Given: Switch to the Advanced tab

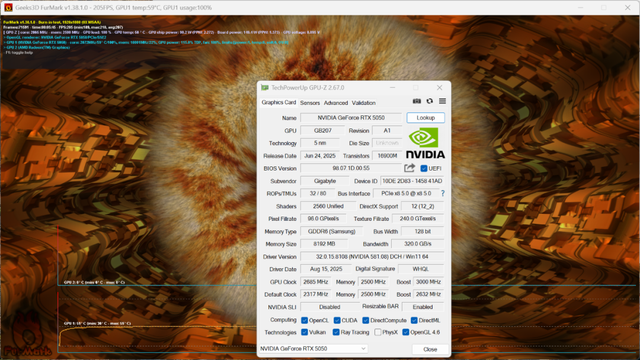Looking at the screenshot, I should click(336, 103).
